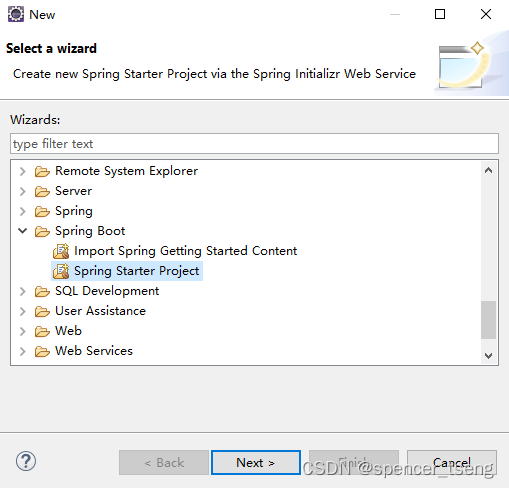This screenshot has height=488, width=509.
Task: Expand the SQL Development category
Action: click(22, 291)
